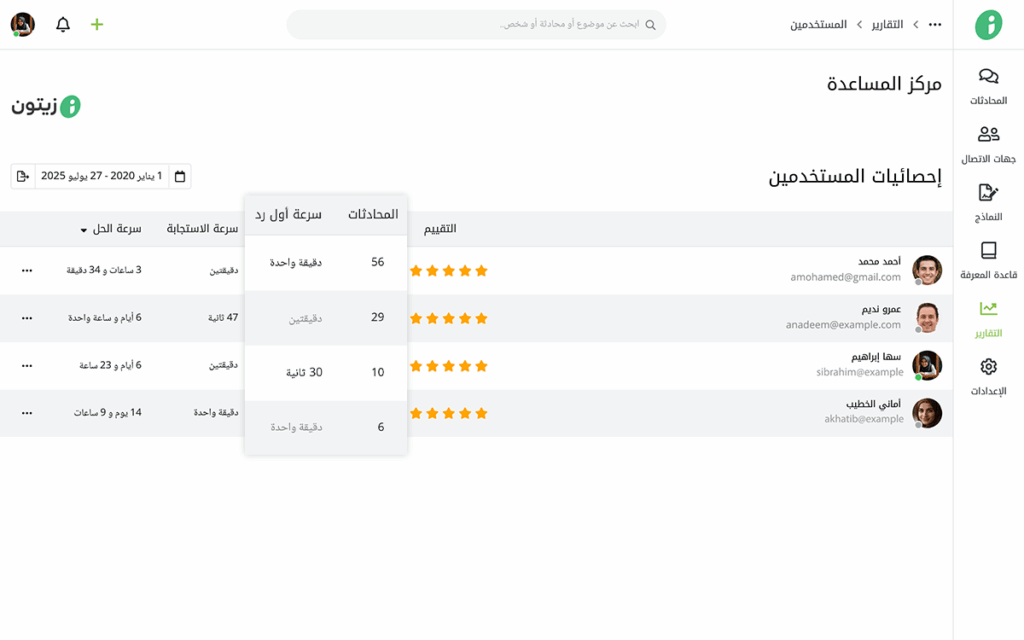
Task: Click the avatar of عمرو نديم
Action: pos(927,318)
